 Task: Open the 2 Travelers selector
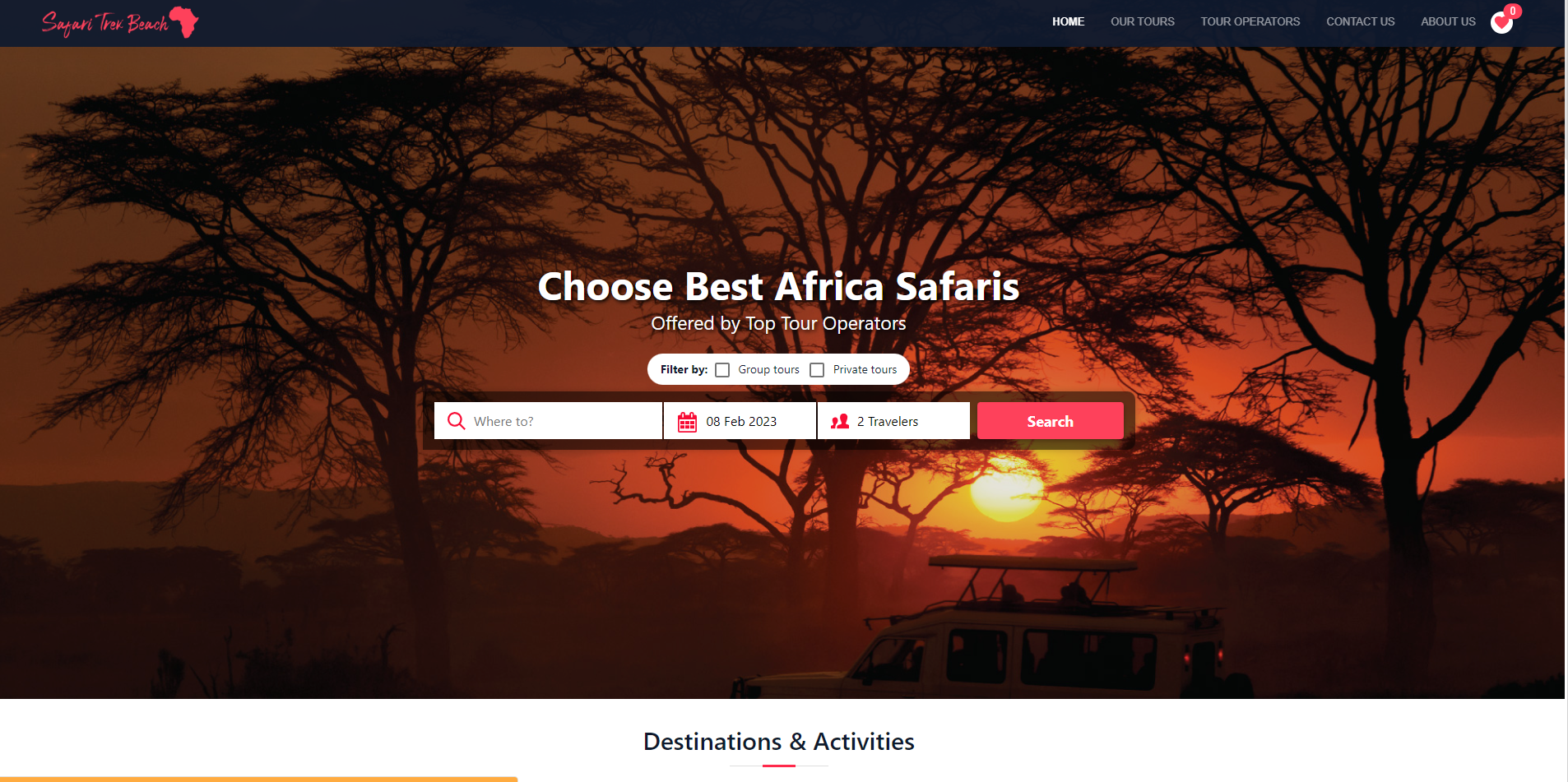tap(893, 421)
